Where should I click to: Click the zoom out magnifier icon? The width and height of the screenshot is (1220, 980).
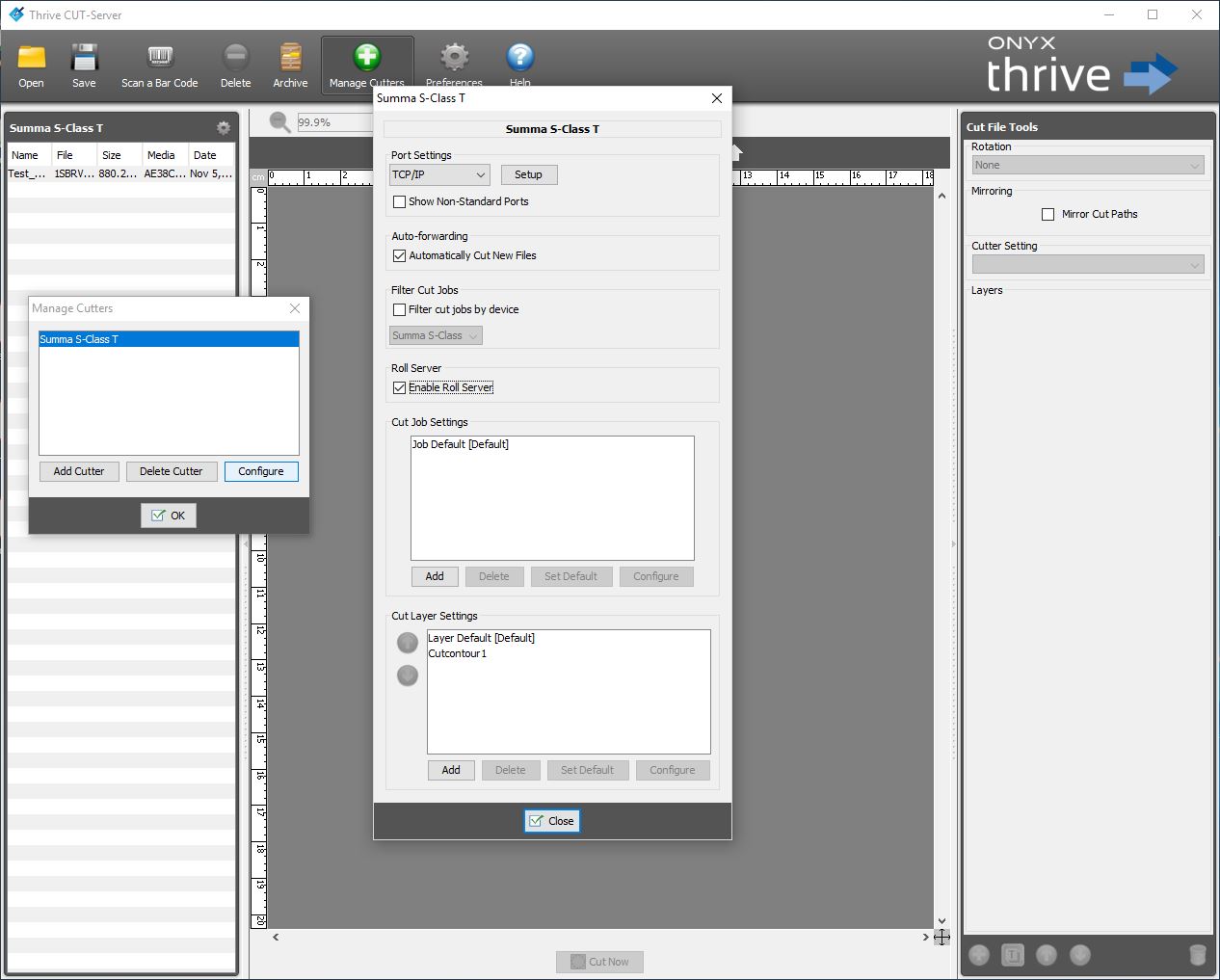click(x=279, y=122)
